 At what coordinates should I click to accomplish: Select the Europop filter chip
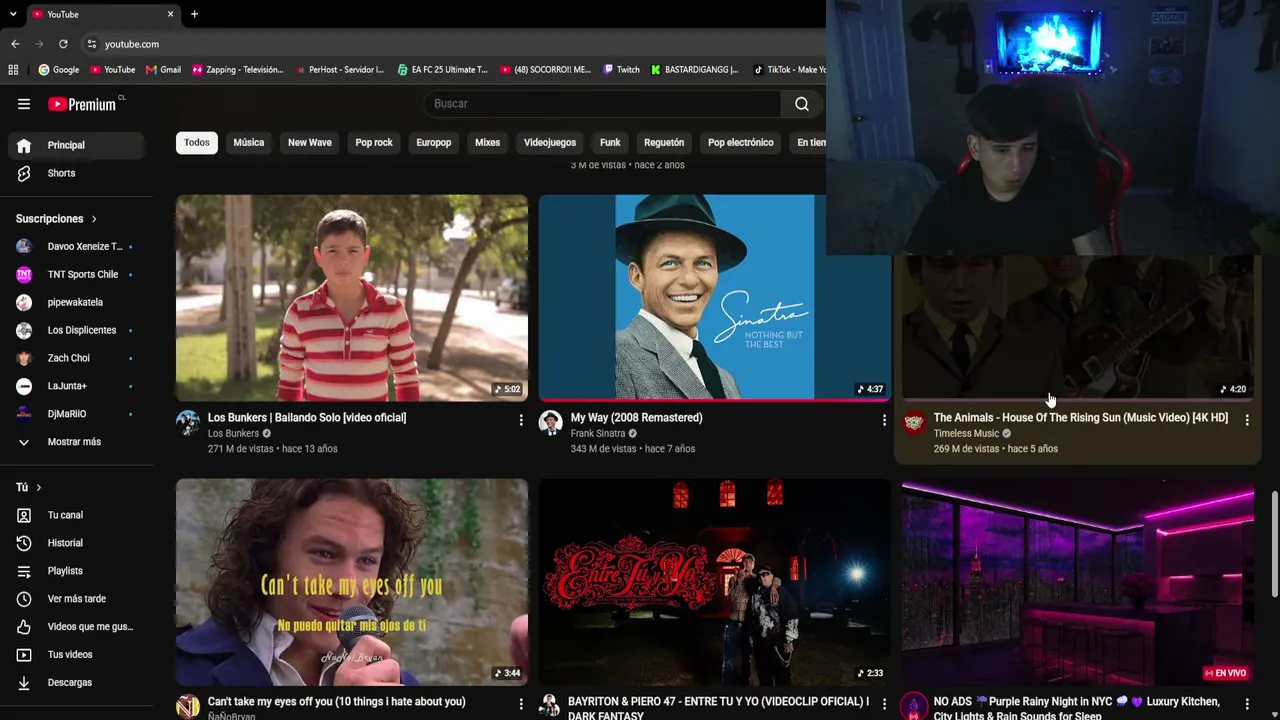[434, 142]
